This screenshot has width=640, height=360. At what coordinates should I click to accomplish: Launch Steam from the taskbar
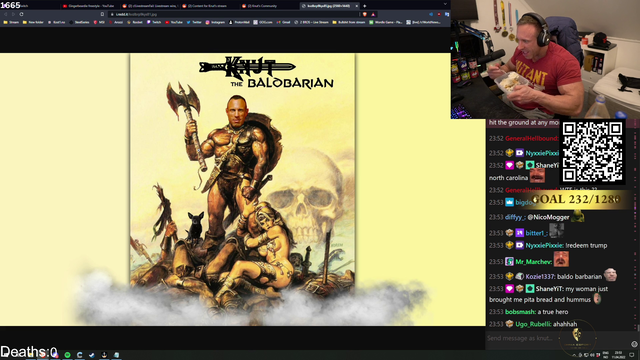[x=92, y=355]
